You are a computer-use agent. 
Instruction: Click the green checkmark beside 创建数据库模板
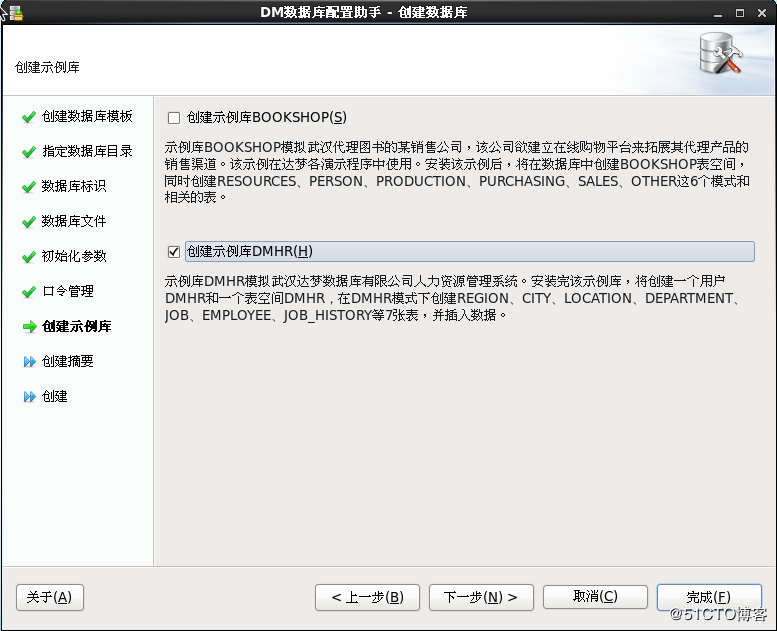(x=29, y=117)
